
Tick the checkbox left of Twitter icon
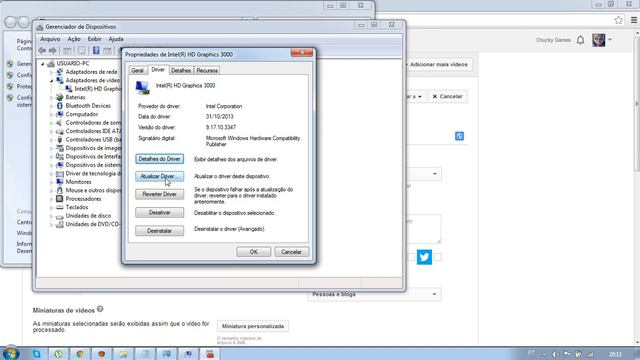click(411, 257)
